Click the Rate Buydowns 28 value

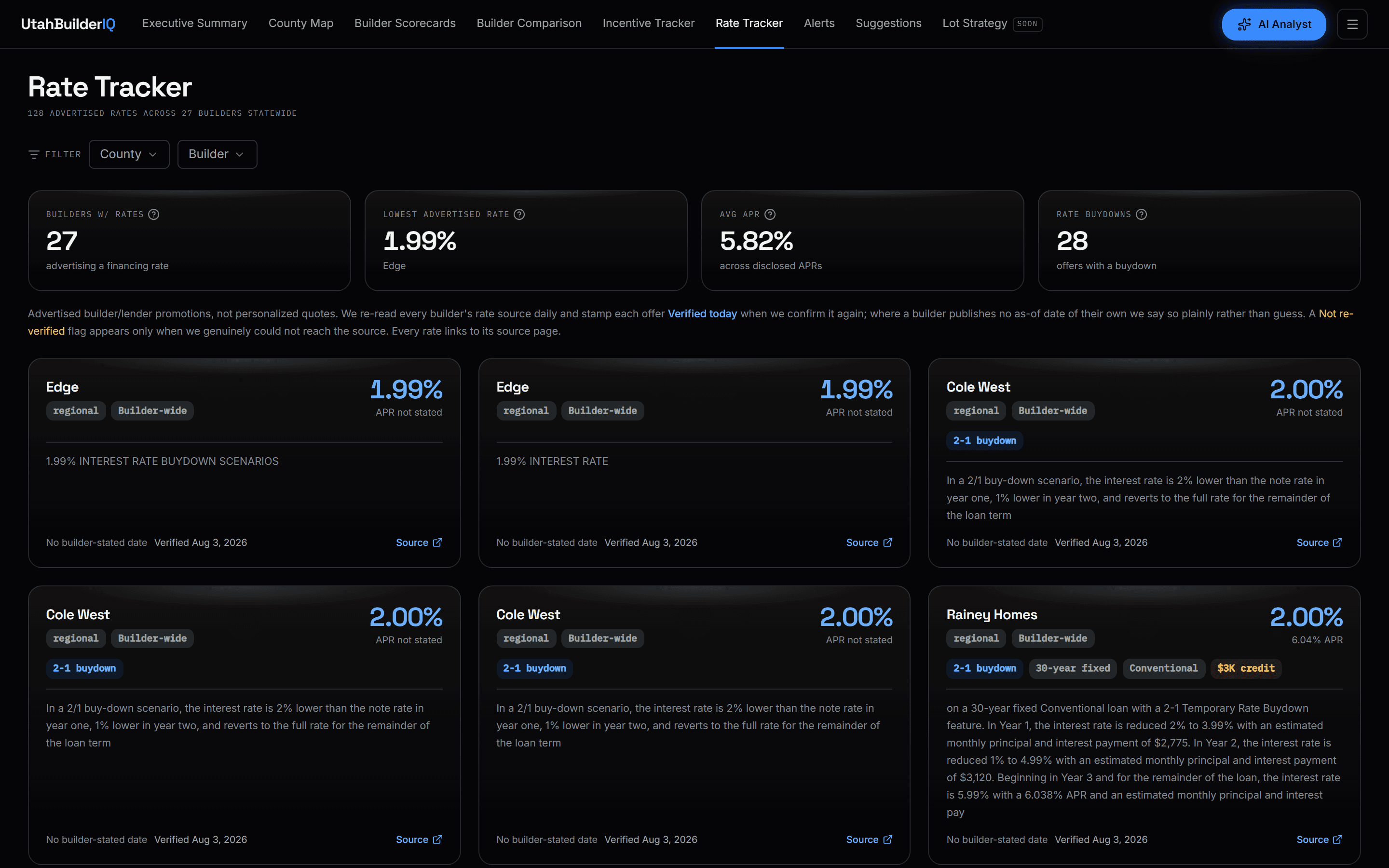pyautogui.click(x=1072, y=241)
